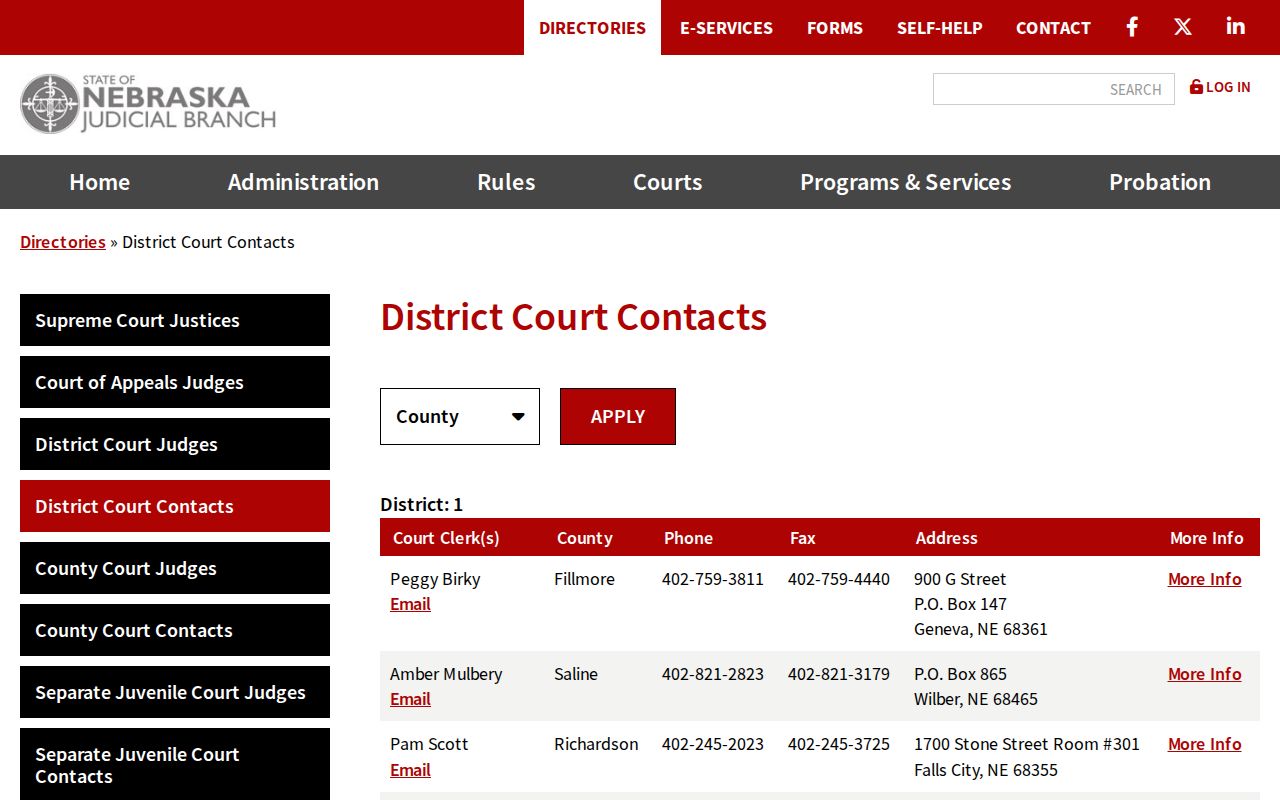This screenshot has width=1280, height=800.
Task: Open Separate Juvenile Court Judges sidebar link
Action: click(175, 692)
